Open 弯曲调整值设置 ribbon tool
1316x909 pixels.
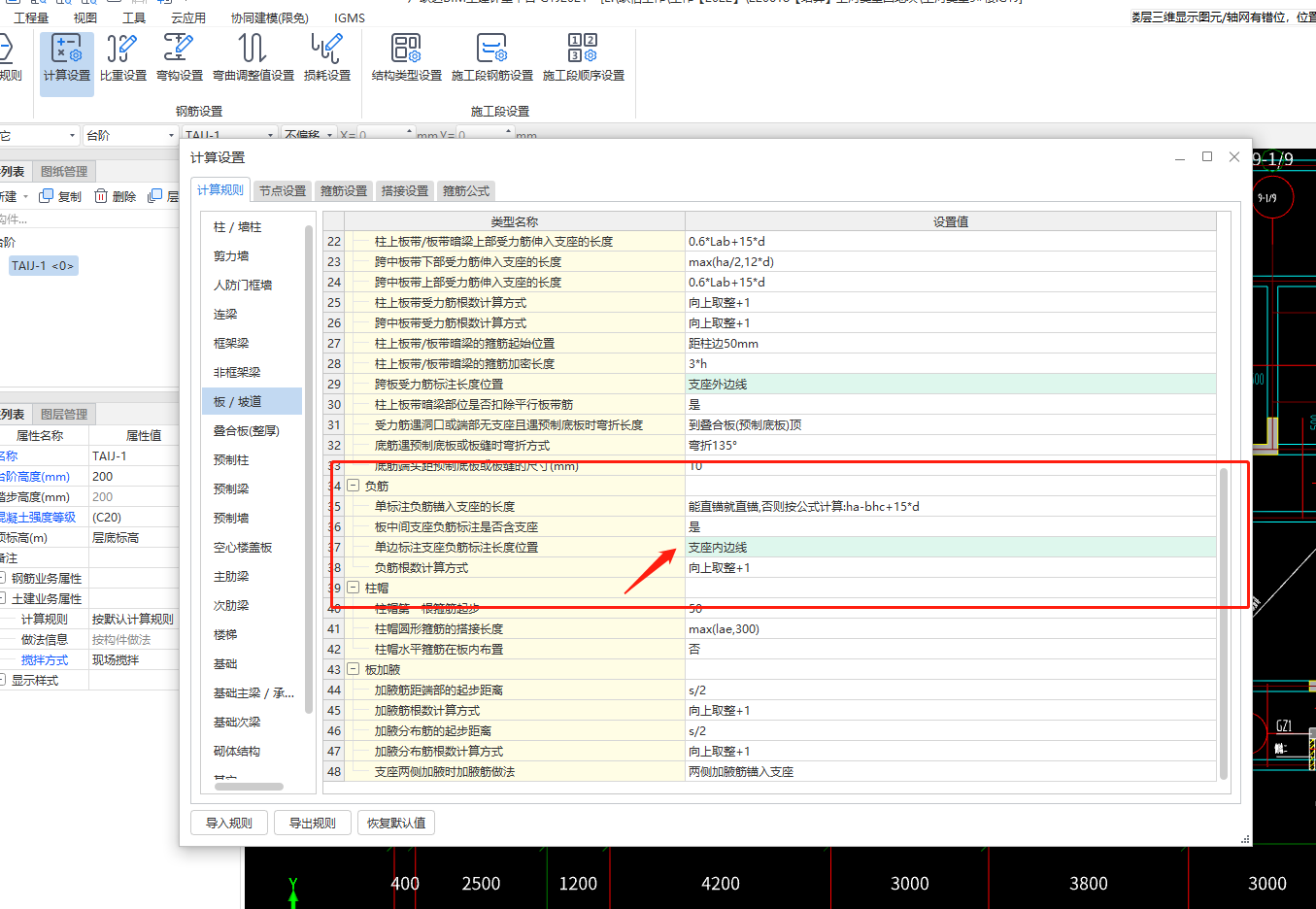[253, 58]
